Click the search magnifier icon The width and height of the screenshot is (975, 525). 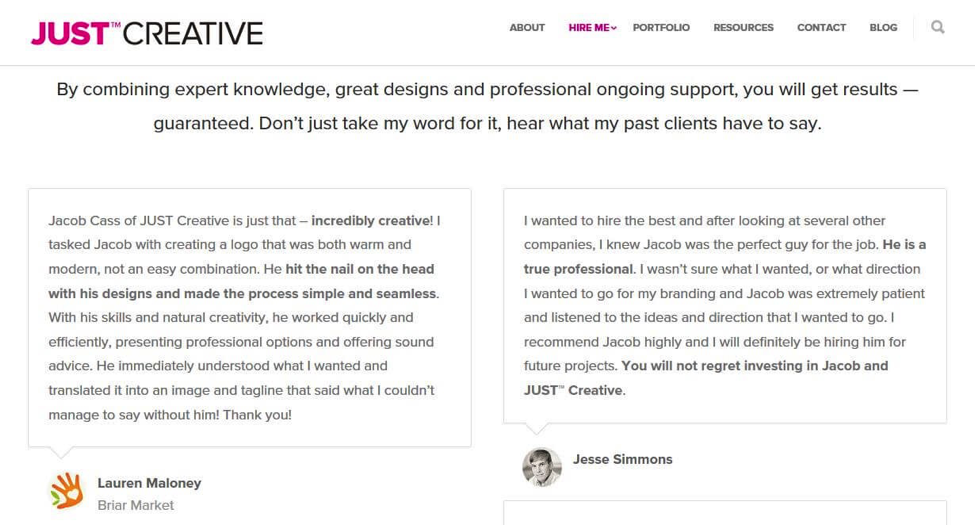click(x=938, y=27)
